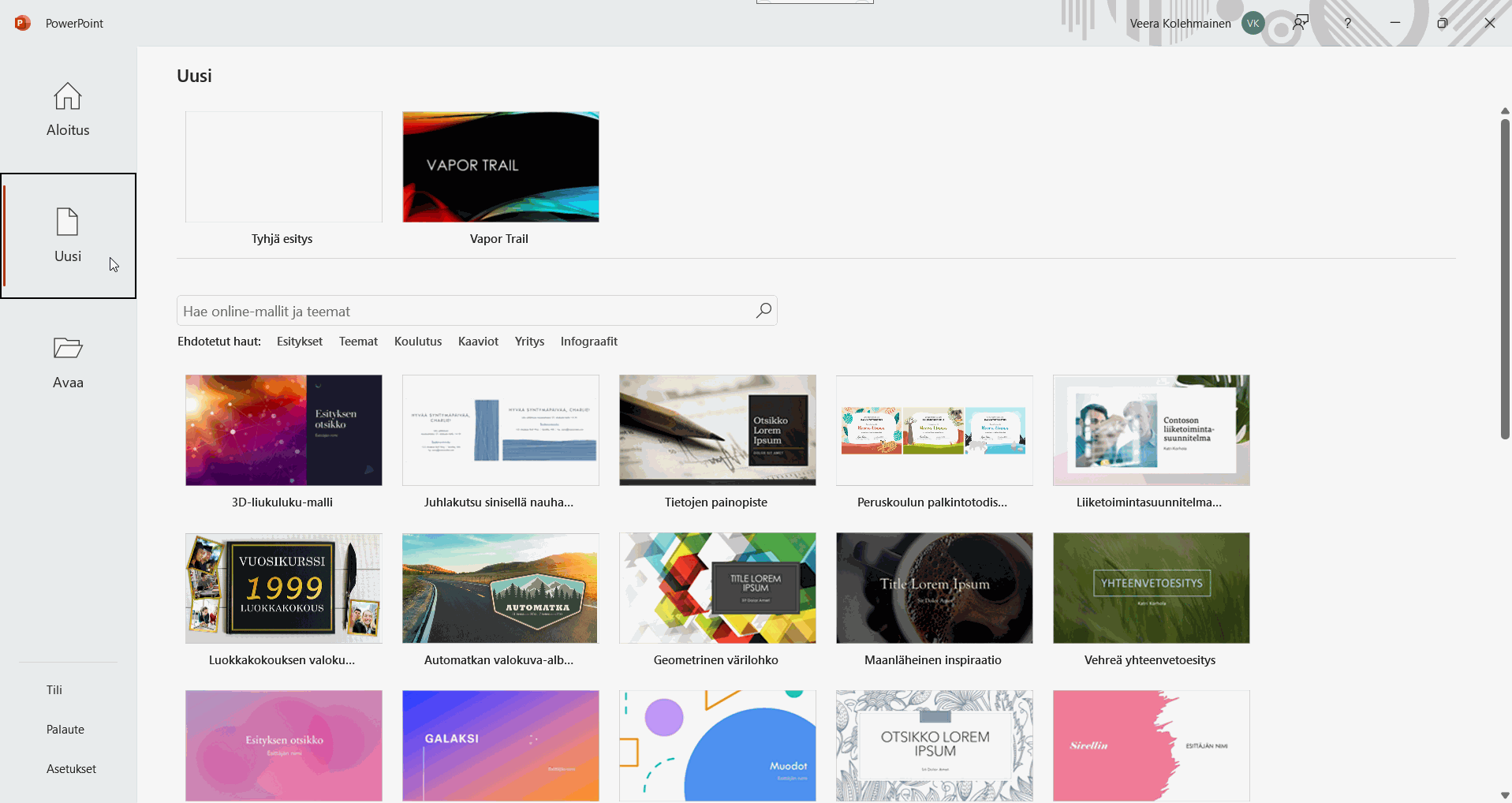The width and height of the screenshot is (1512, 803).
Task: Focus the online templates search field
Action: point(476,311)
